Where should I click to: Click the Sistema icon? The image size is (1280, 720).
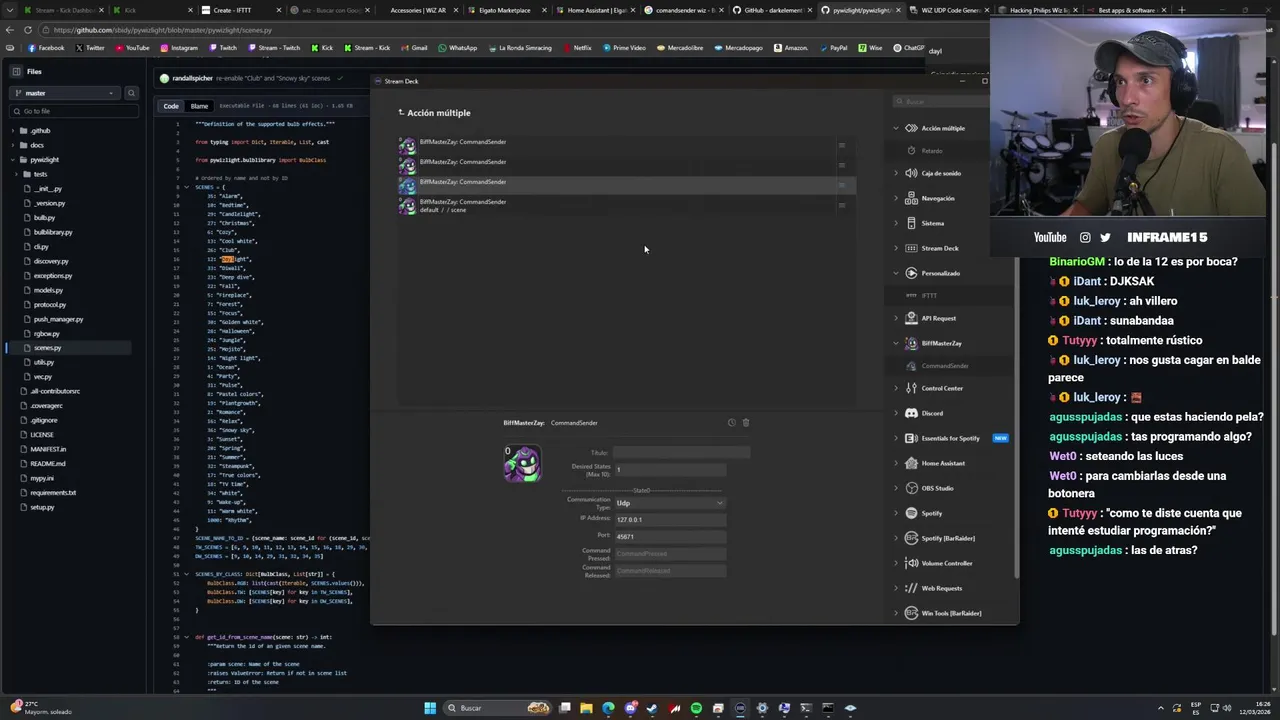tap(911, 223)
